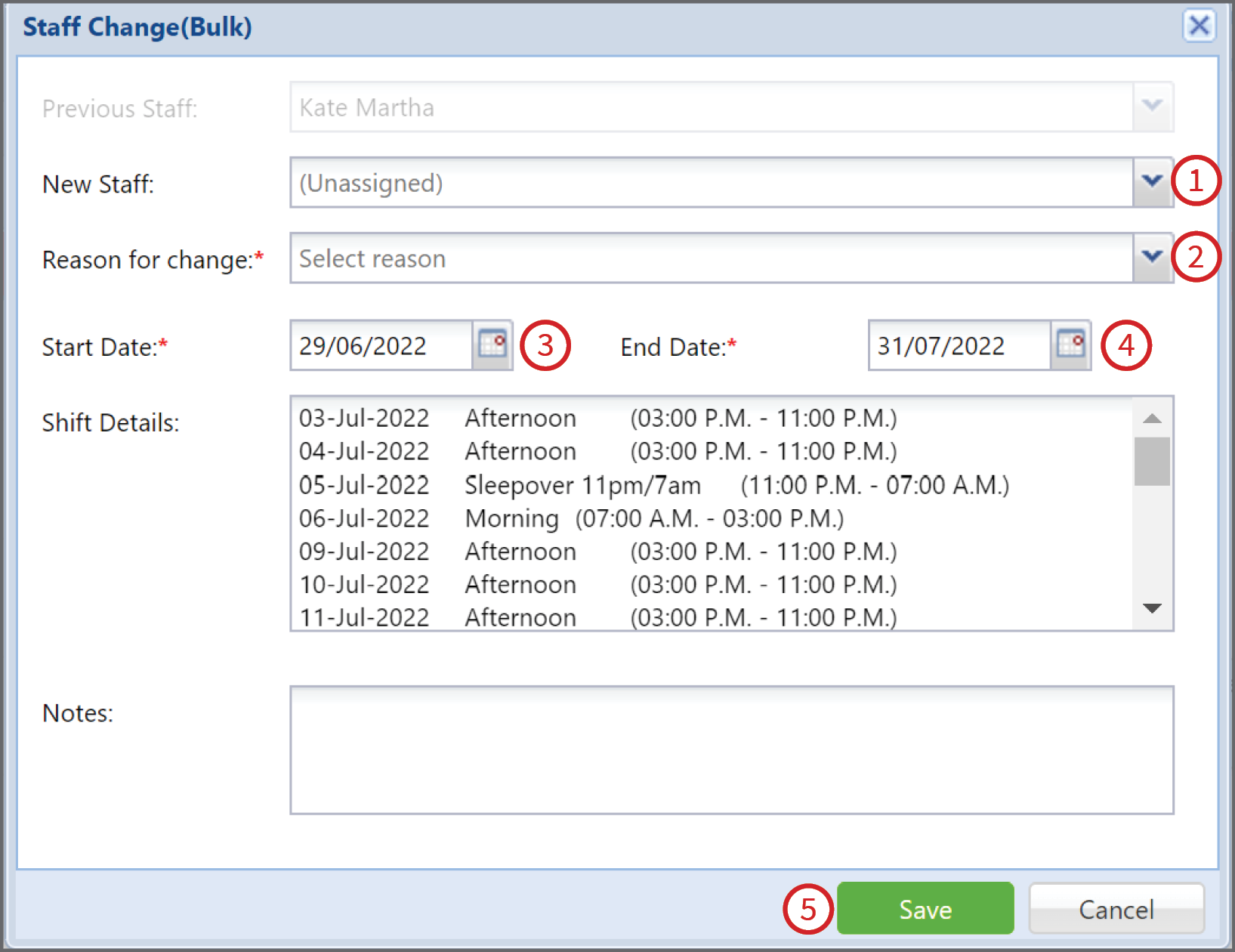The height and width of the screenshot is (952, 1235).
Task: Click the Staff Change(Bulk) title text
Action: point(137,26)
